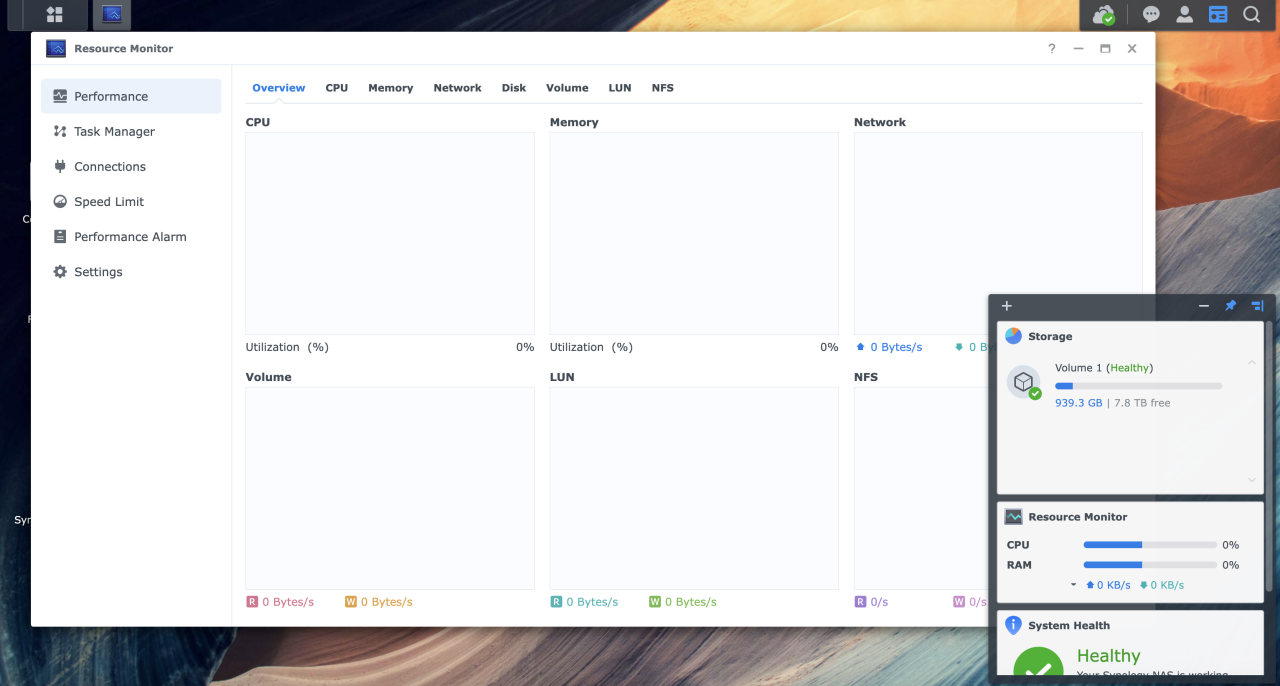The width and height of the screenshot is (1280, 686).
Task: Expand network interface dropdown in Resource Monitor widget
Action: 1074,585
